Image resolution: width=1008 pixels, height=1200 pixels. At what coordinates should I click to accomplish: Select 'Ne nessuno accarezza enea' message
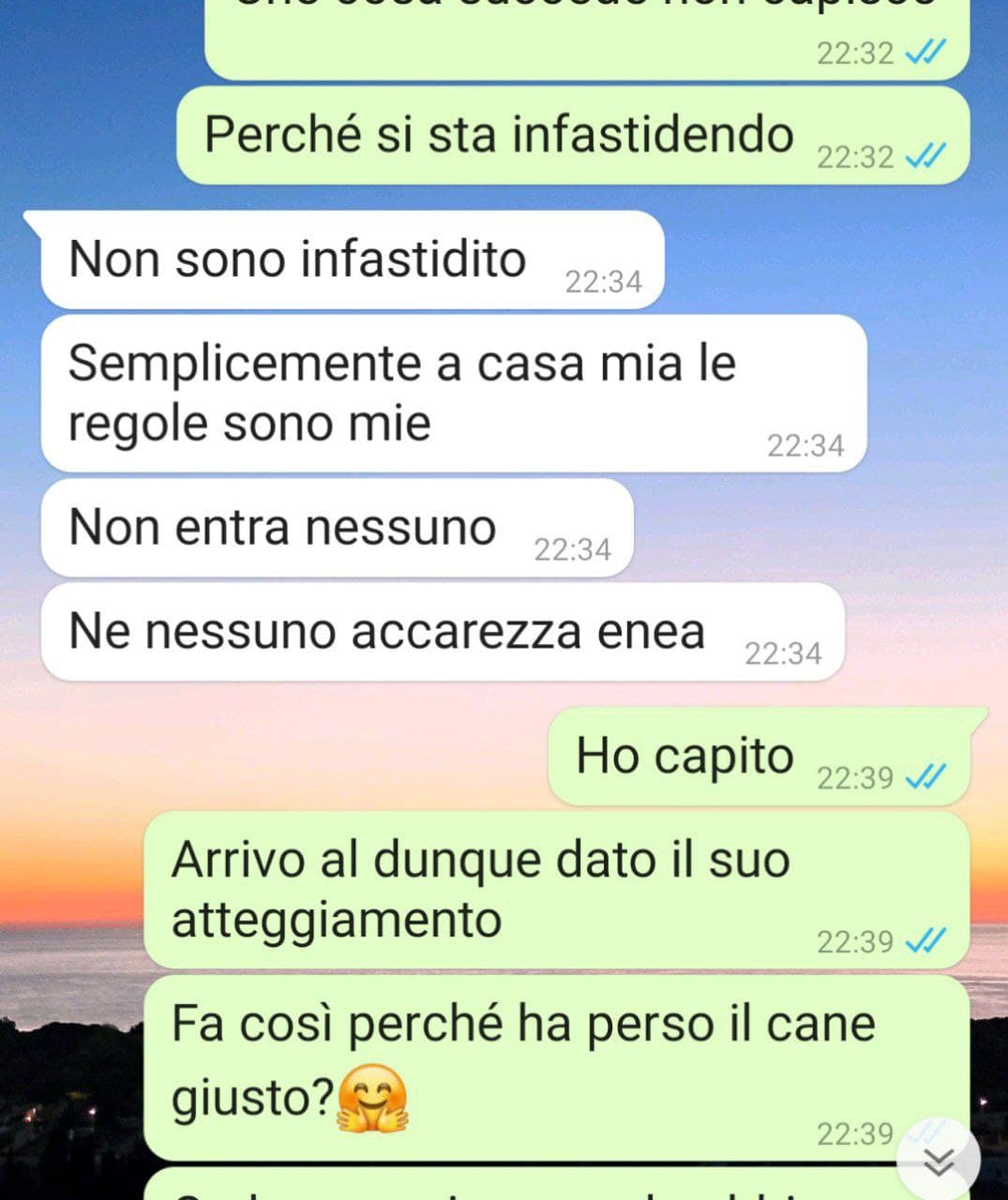click(x=443, y=632)
